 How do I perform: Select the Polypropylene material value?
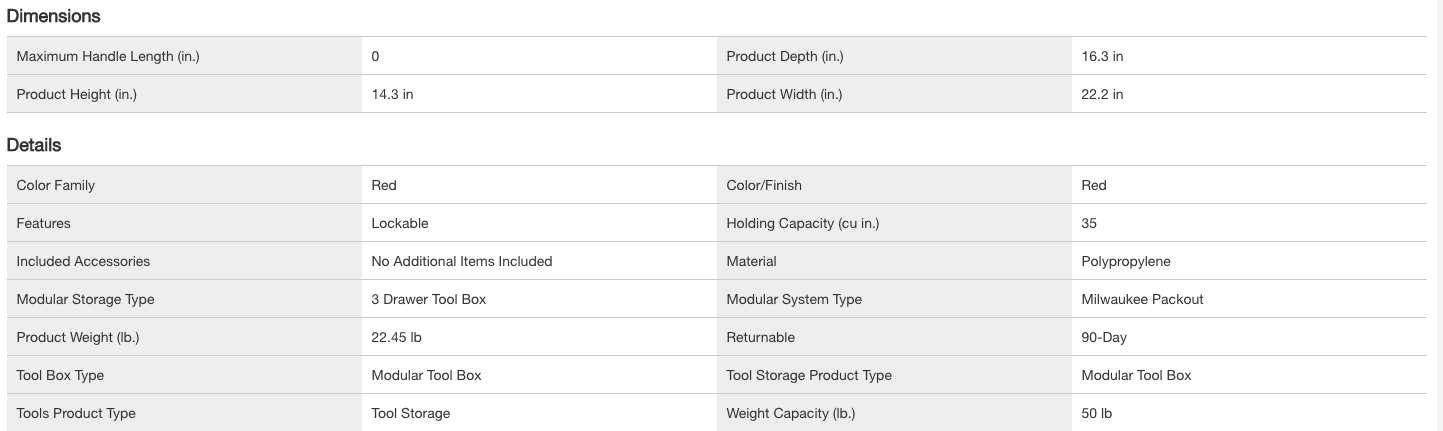[1125, 261]
